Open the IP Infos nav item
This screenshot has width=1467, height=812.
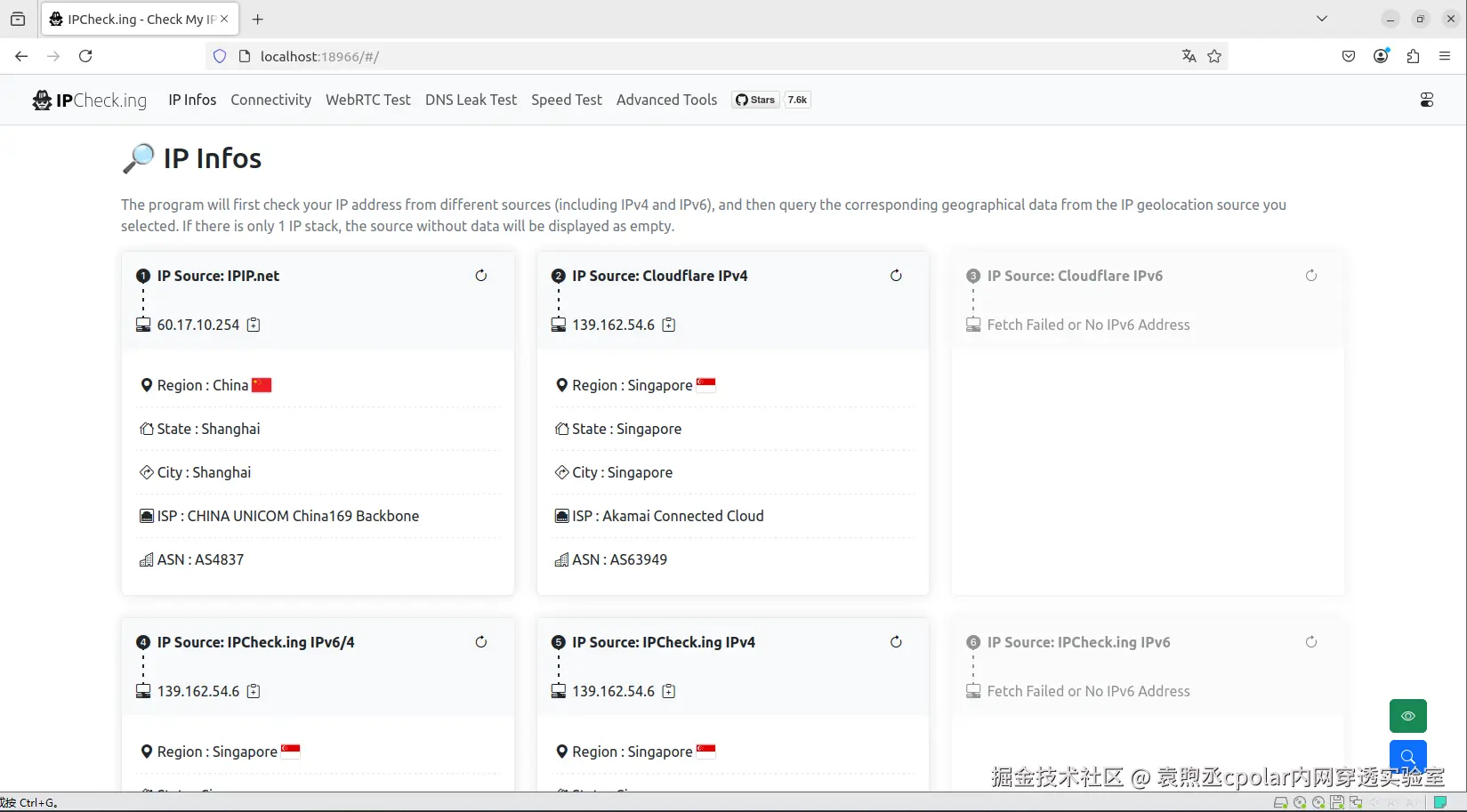192,100
